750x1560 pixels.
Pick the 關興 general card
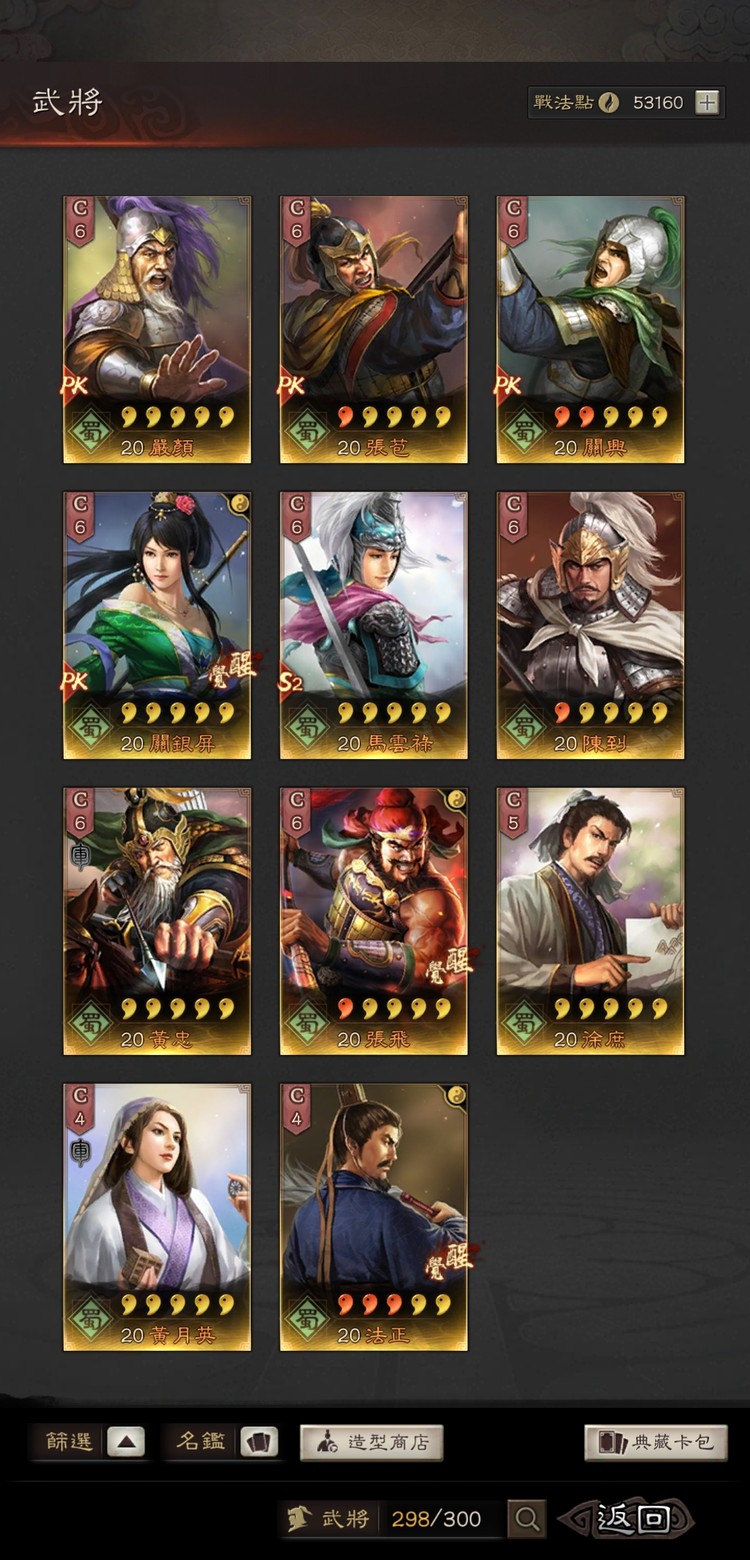point(591,329)
